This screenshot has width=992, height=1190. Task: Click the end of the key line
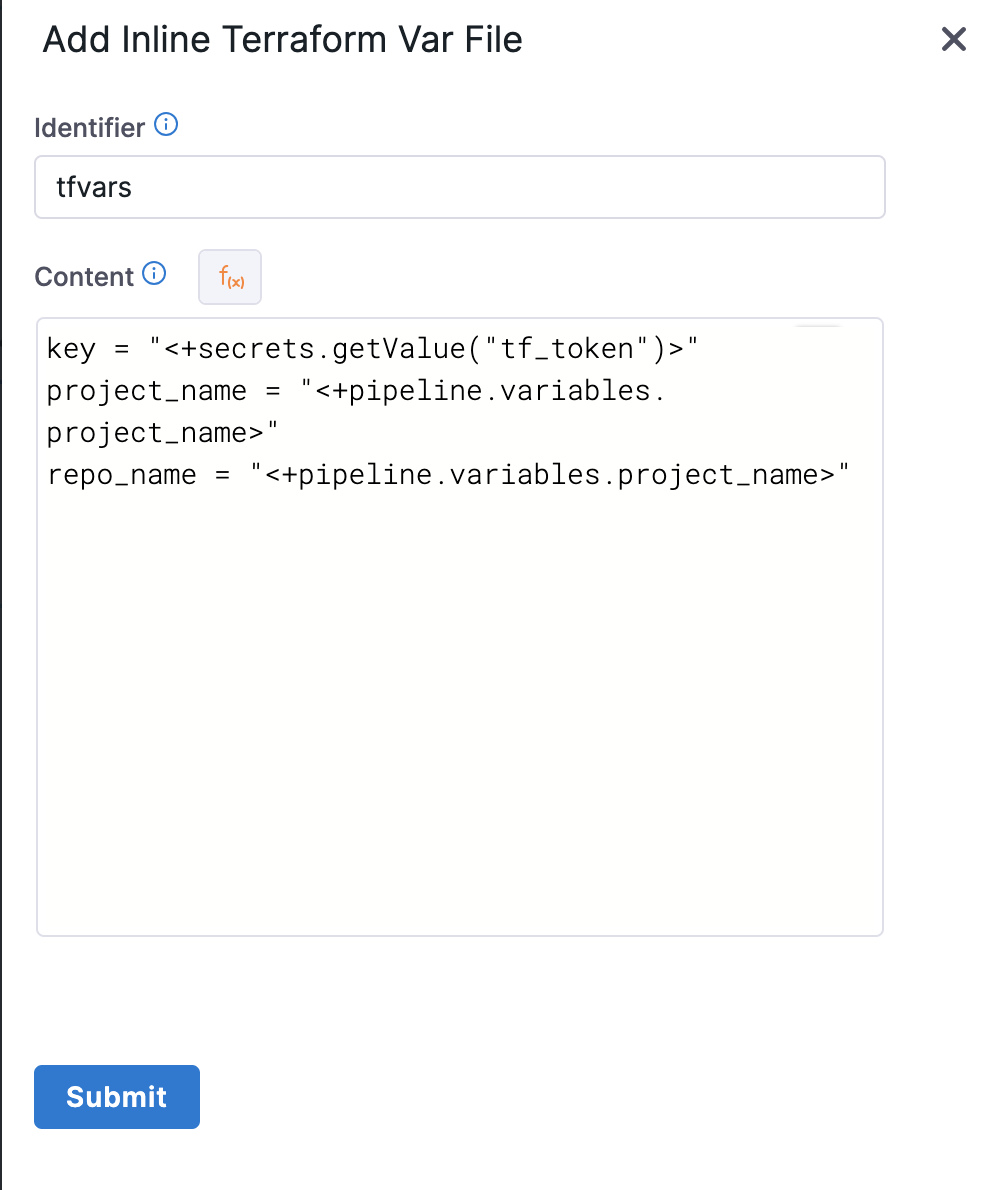(698, 349)
